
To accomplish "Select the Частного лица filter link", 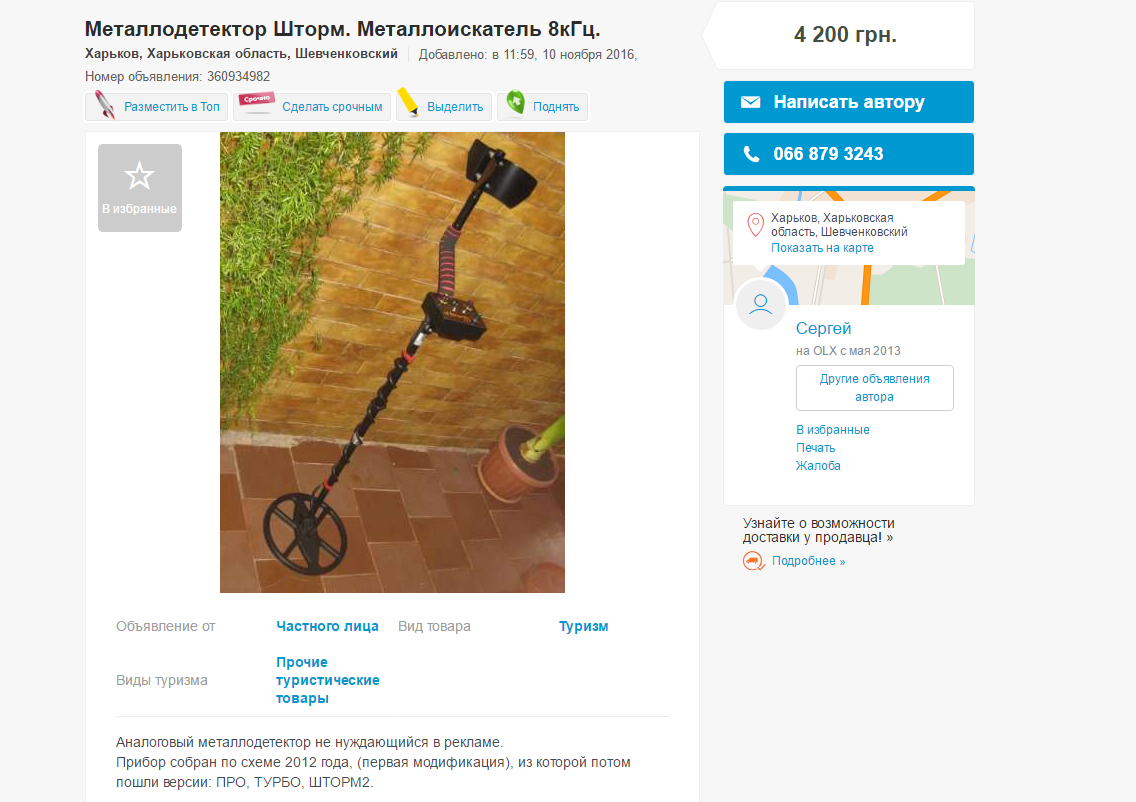I will coord(327,626).
